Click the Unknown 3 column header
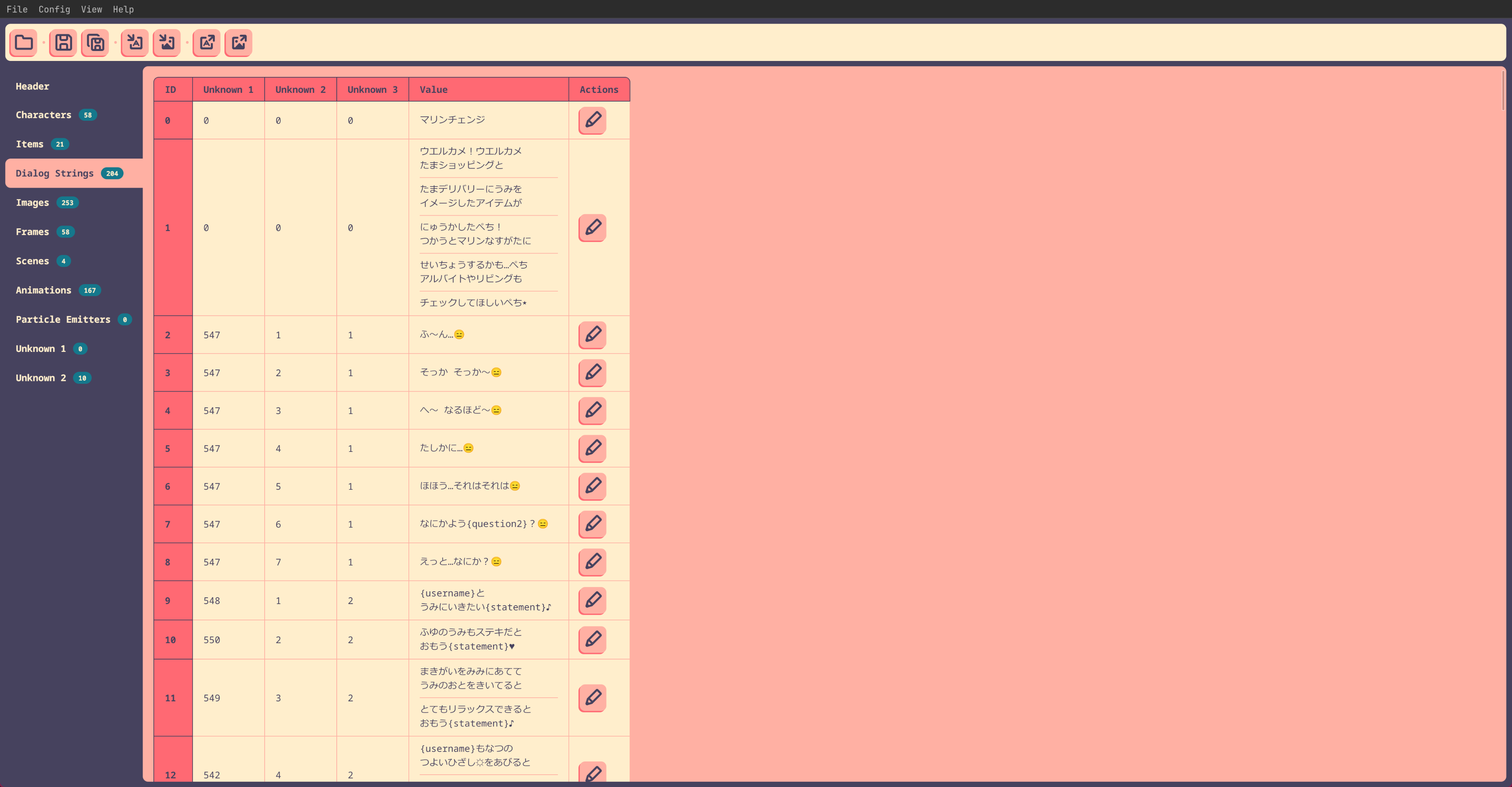 click(373, 89)
